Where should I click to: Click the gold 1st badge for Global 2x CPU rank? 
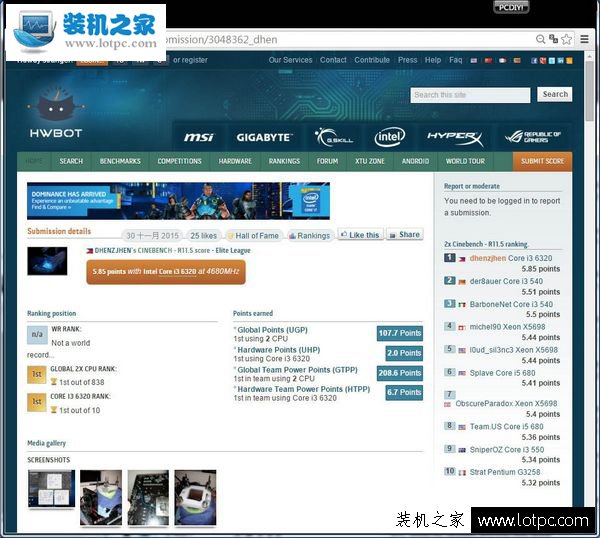(x=37, y=374)
